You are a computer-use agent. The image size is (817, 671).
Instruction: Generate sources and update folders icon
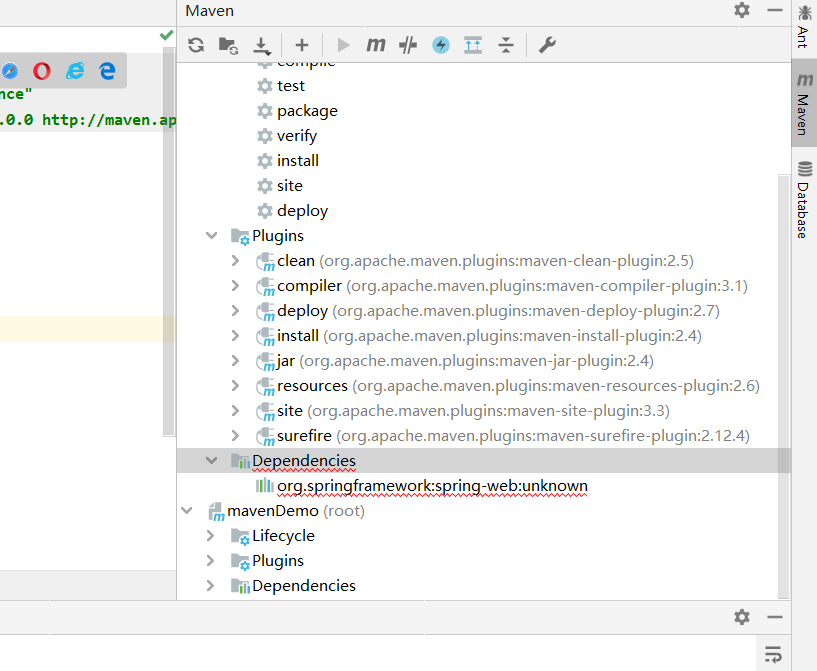[228, 45]
